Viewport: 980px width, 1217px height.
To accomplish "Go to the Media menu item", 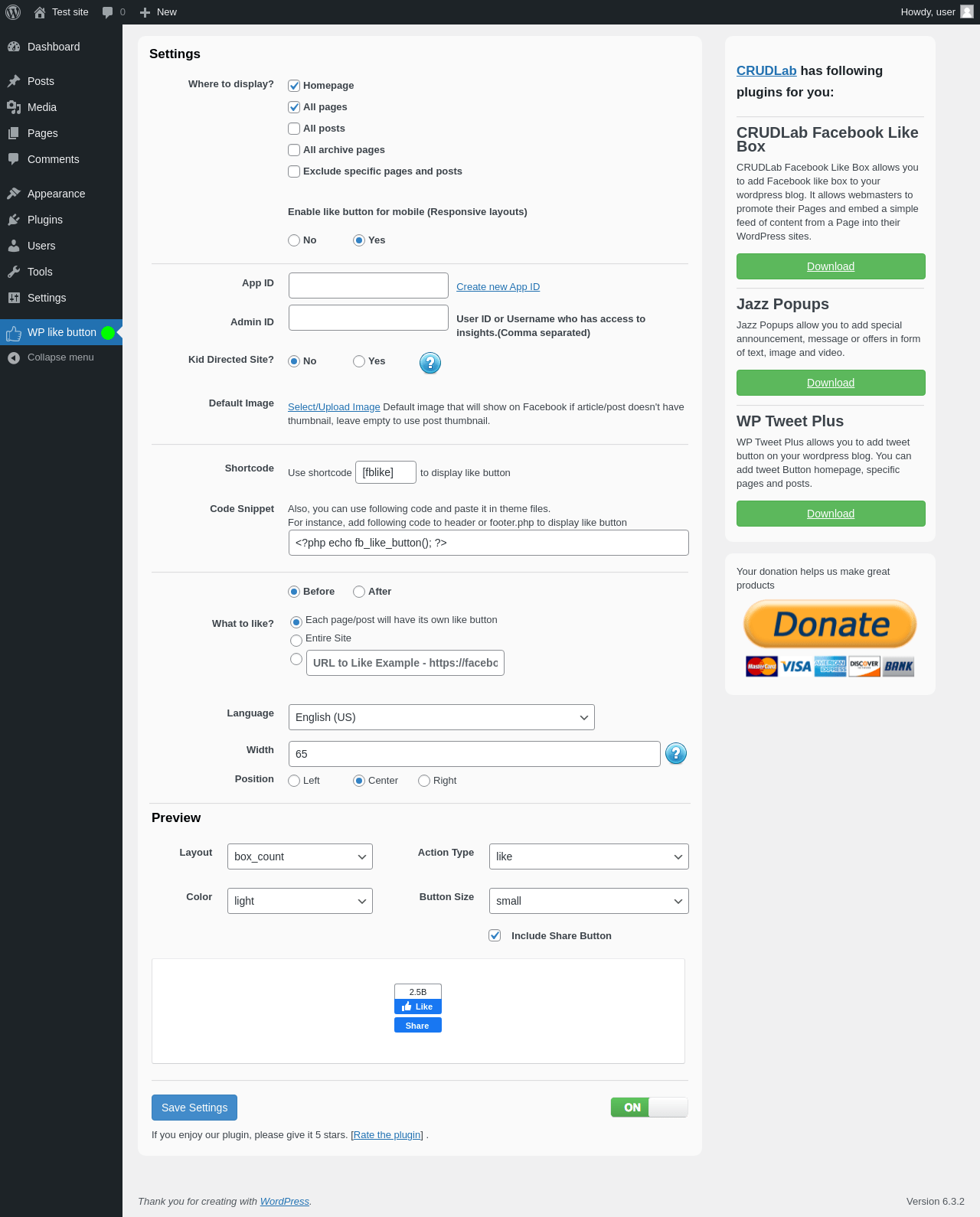I will click(x=61, y=107).
